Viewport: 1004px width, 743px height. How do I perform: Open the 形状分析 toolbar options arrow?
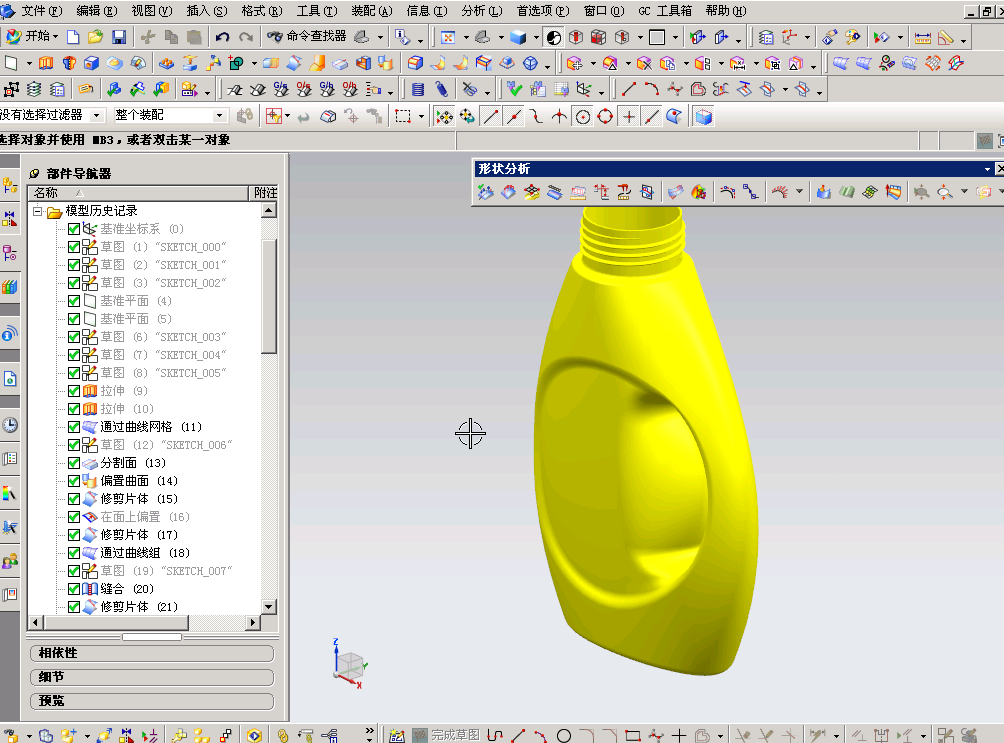(987, 169)
